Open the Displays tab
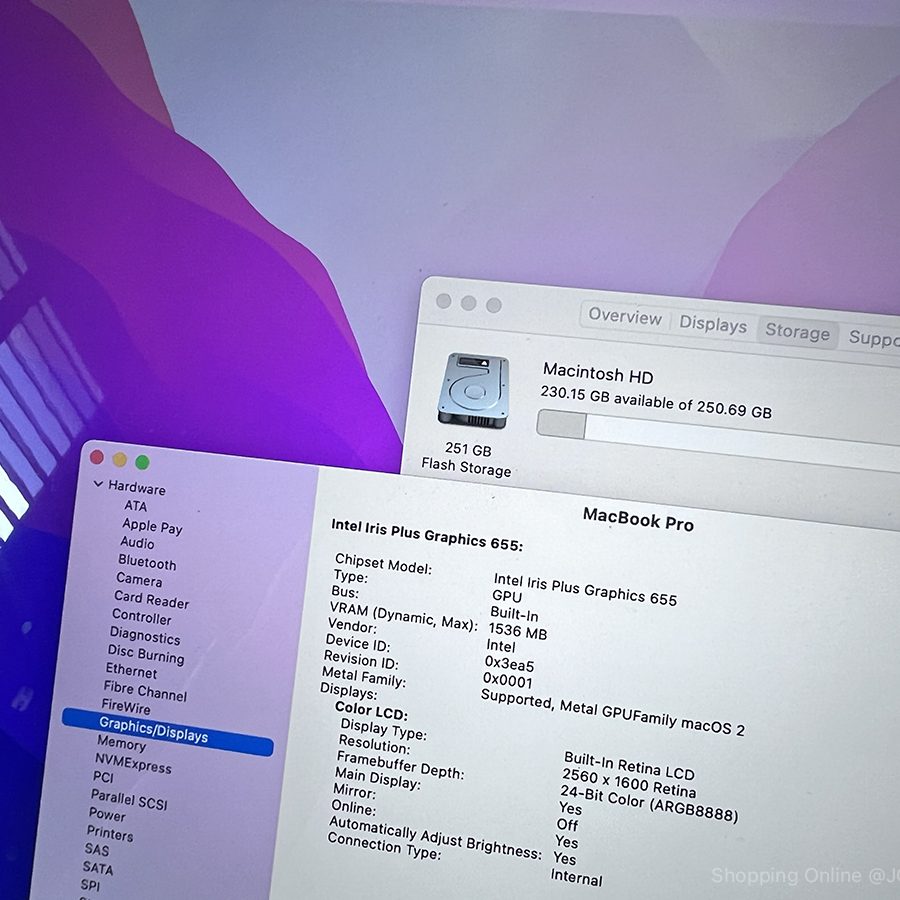 [713, 324]
